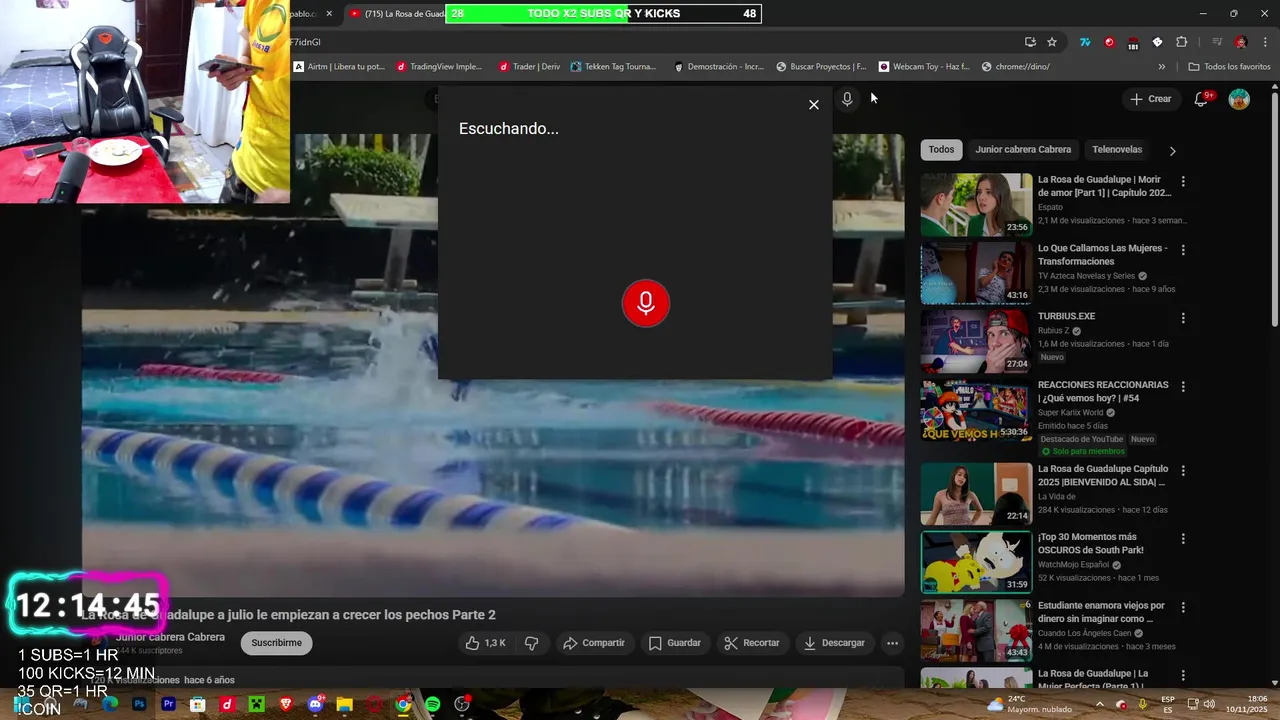Image resolution: width=1280 pixels, height=720 pixels.
Task: Select the Junior cabrera Cabrera chip
Action: pos(1023,150)
